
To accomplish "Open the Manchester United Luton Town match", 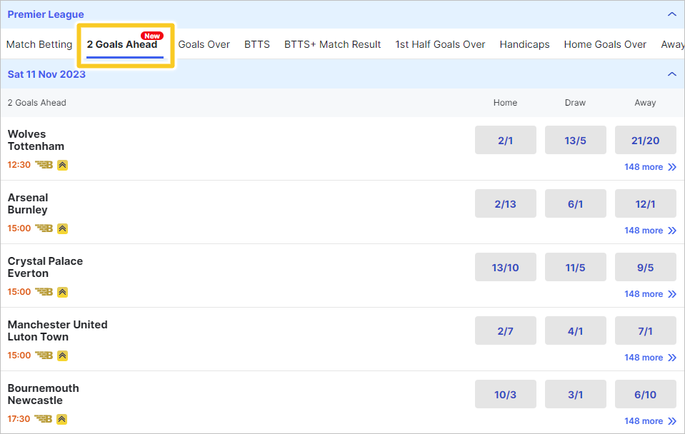I will coord(57,330).
